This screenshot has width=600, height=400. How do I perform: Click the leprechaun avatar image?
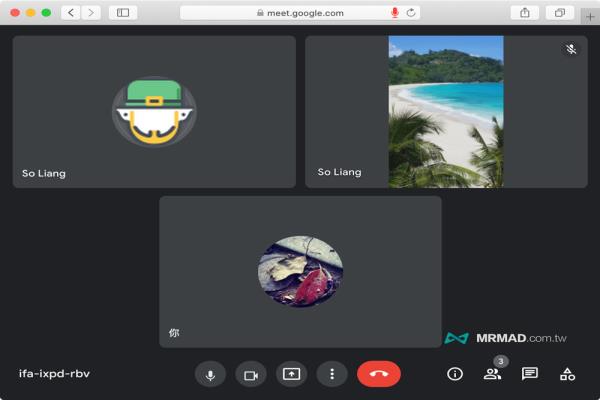tap(154, 112)
